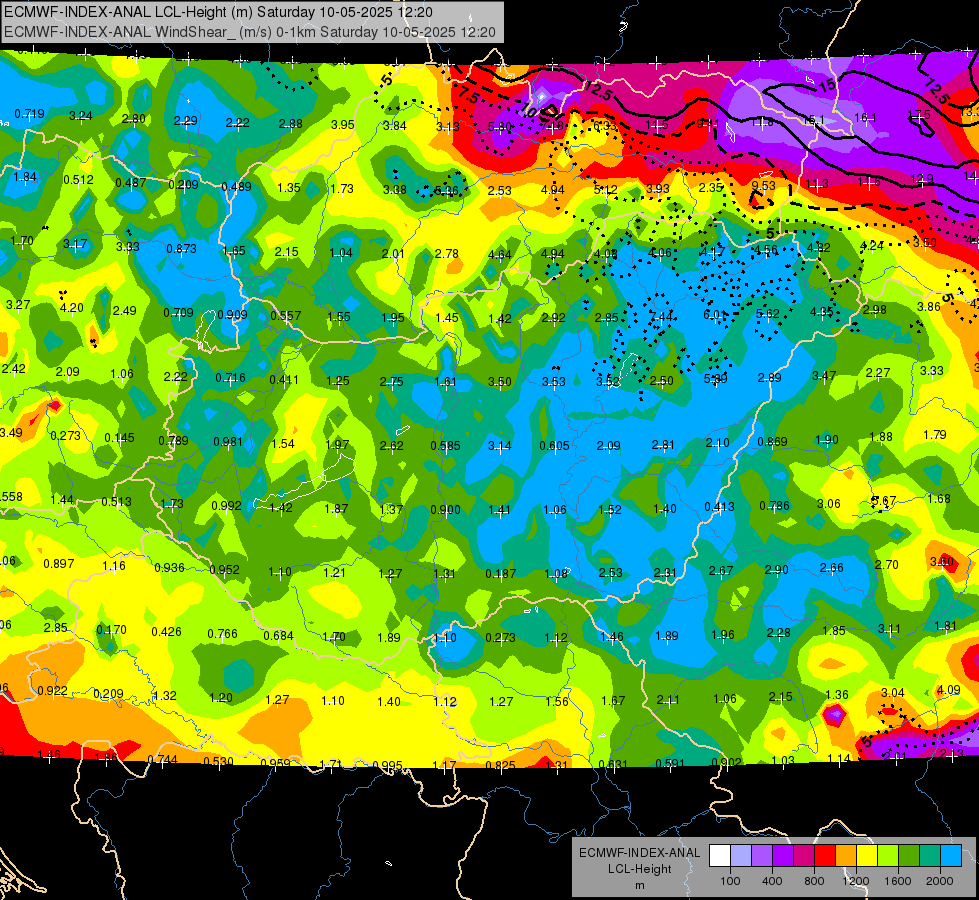The image size is (979, 900).
Task: Click the legend value 100
Action: (730, 881)
